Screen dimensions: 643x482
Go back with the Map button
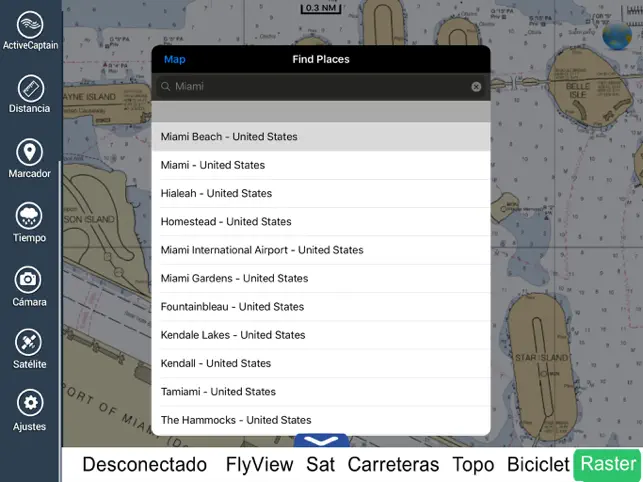[175, 59]
